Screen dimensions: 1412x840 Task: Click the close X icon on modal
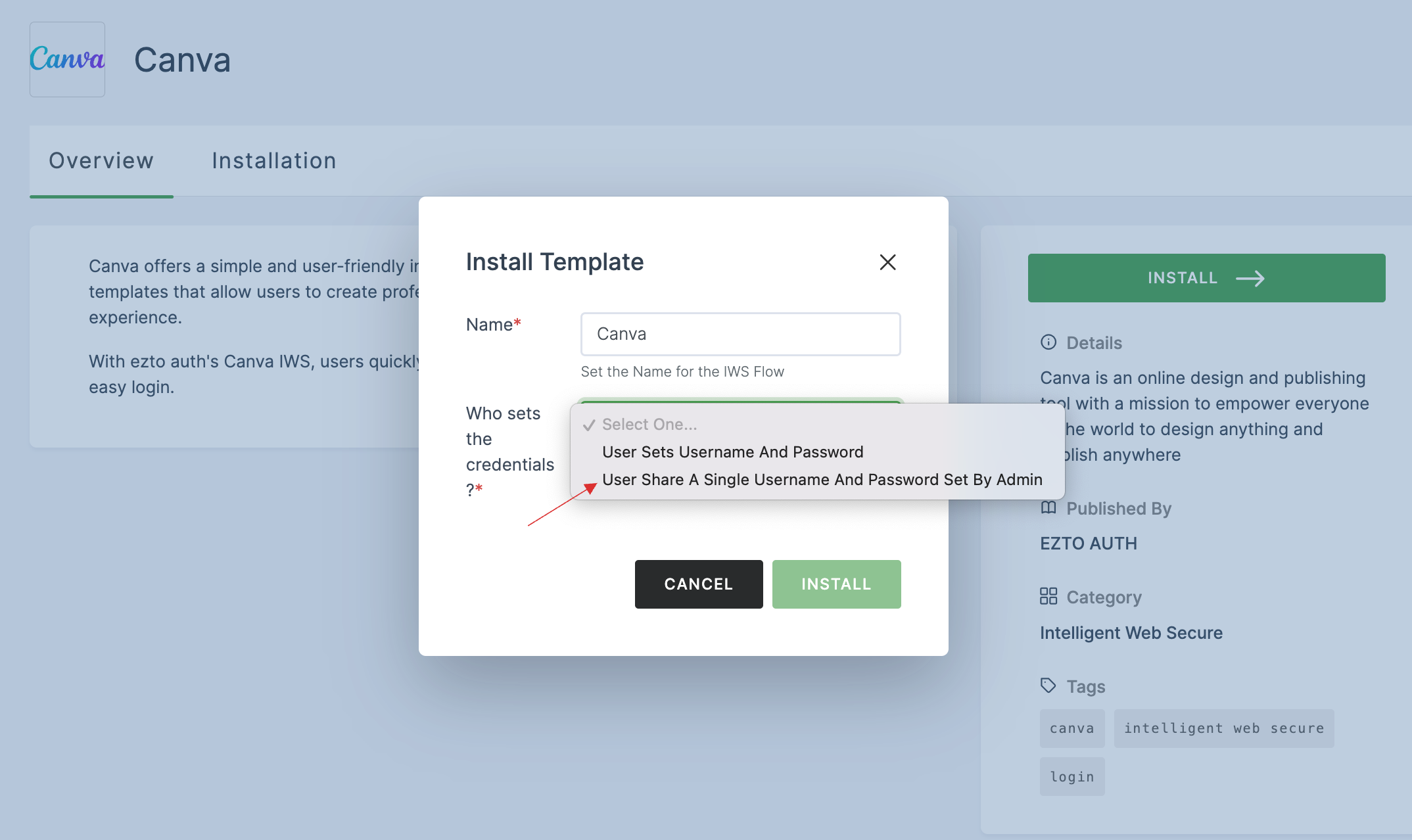pos(886,262)
